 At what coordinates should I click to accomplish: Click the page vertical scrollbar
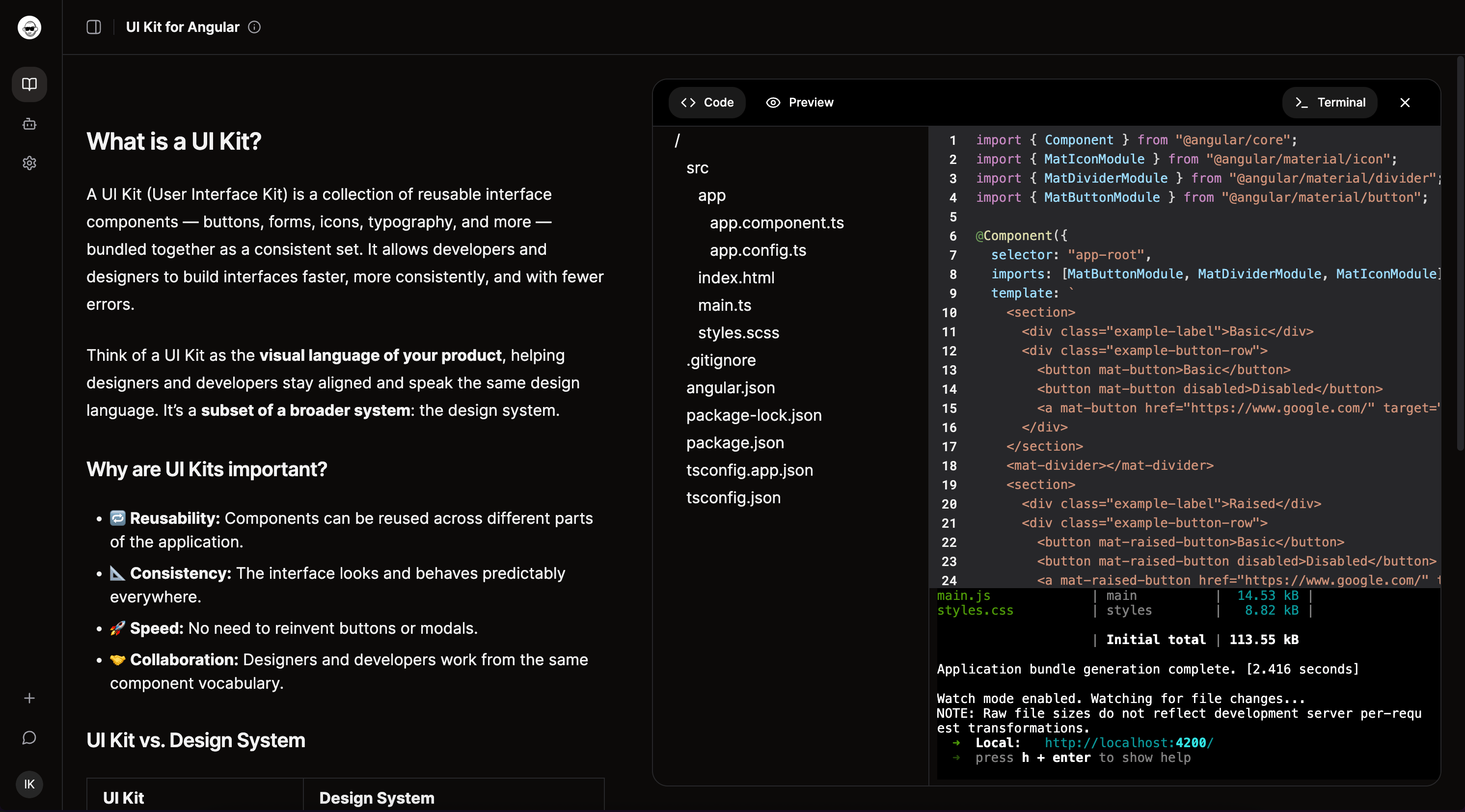tap(1460, 254)
